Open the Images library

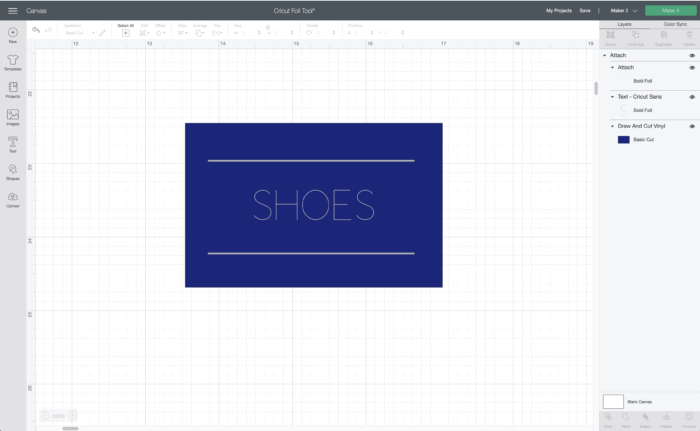13,116
